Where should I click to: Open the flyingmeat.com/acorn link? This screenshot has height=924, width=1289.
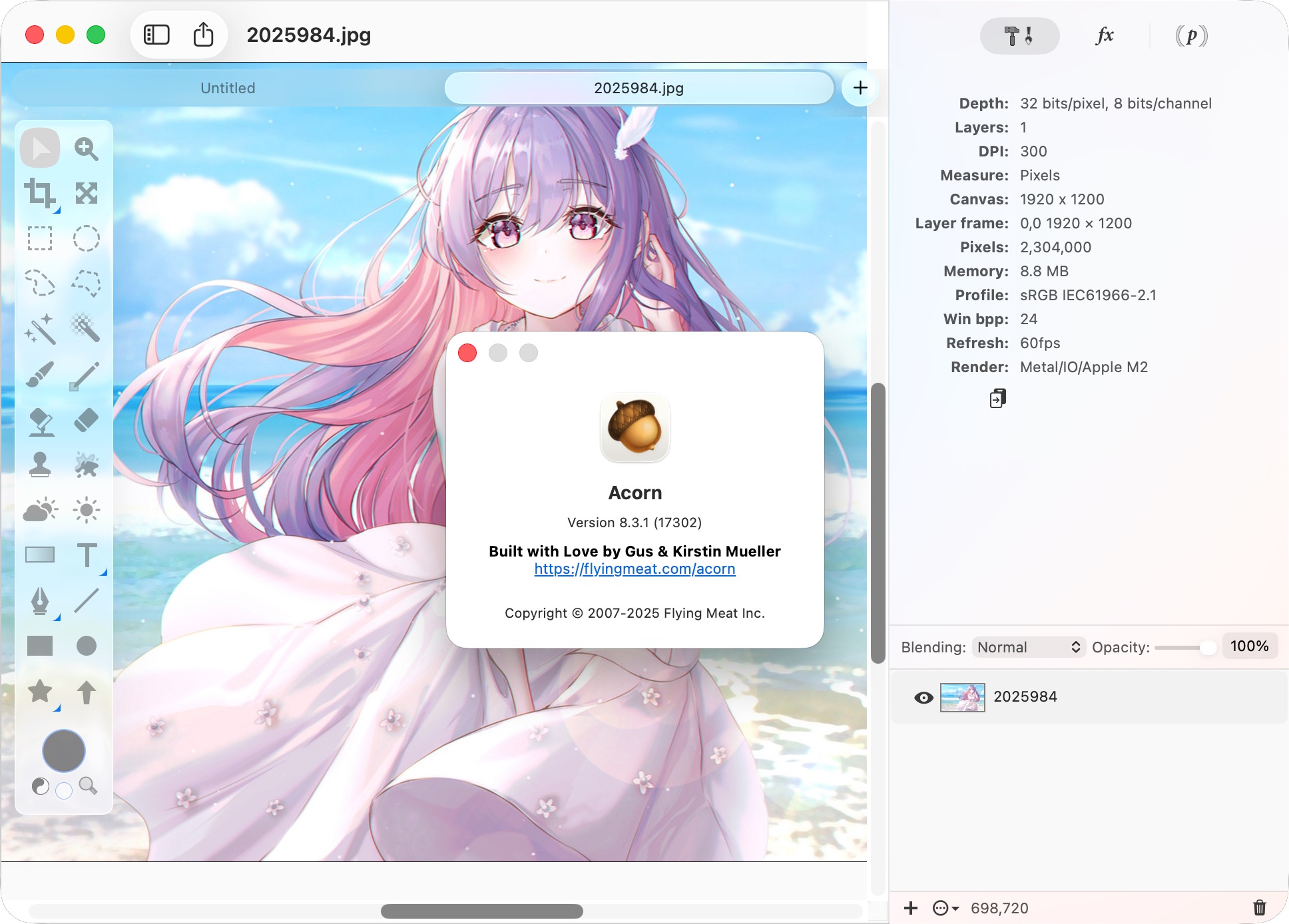pyautogui.click(x=635, y=569)
